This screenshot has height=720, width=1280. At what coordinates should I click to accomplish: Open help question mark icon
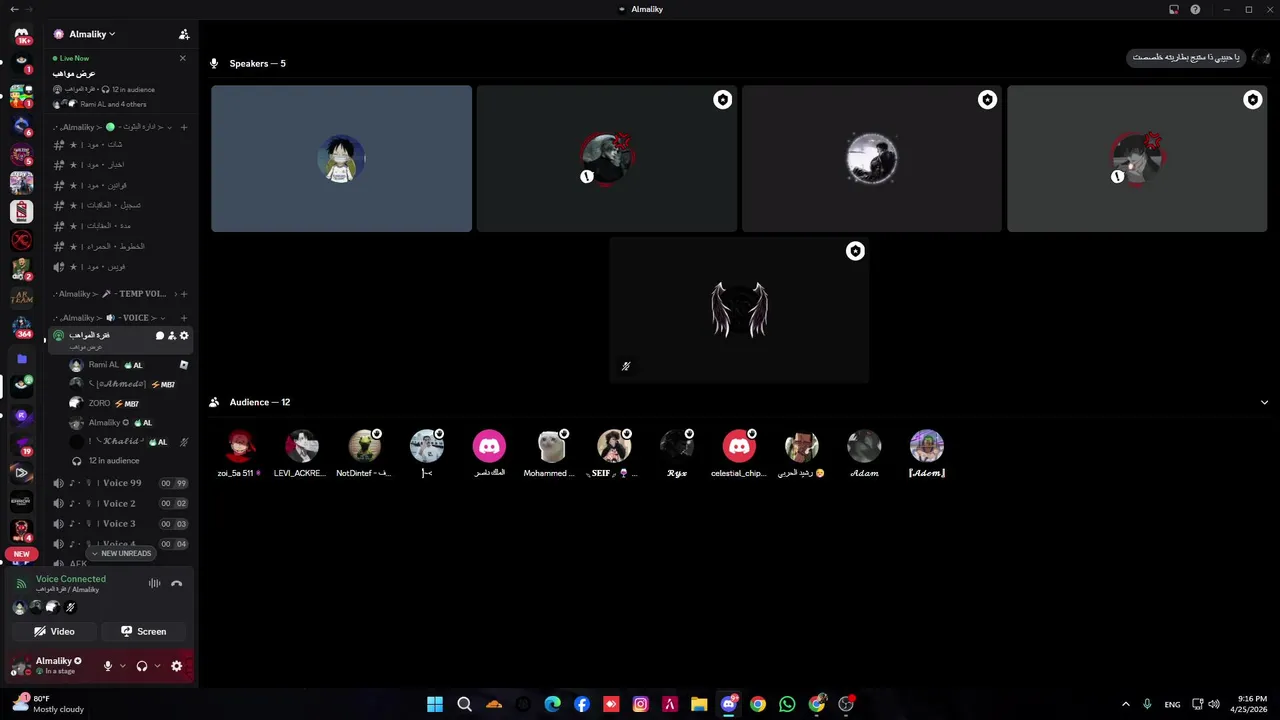(1196, 9)
